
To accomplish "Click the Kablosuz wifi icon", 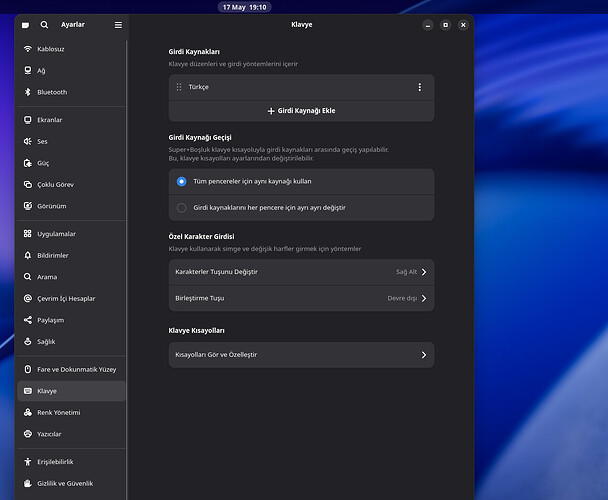I will 28,49.
